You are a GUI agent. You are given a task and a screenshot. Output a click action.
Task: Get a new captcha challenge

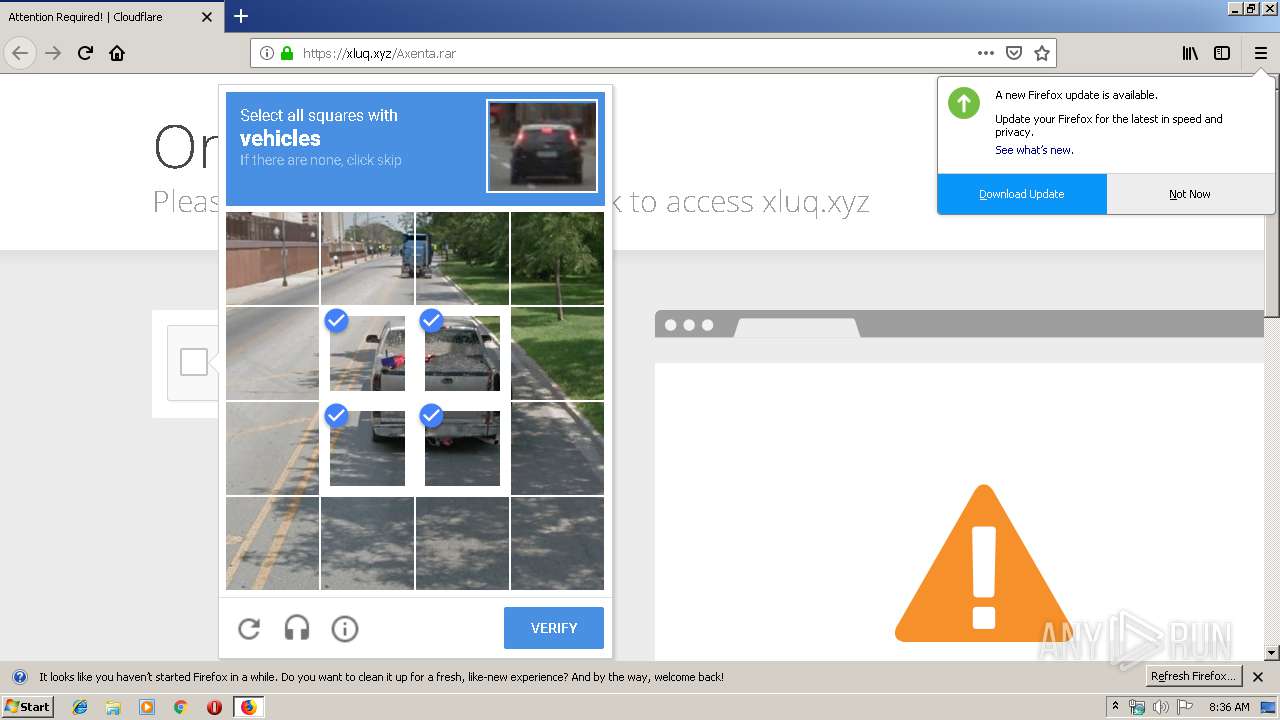click(249, 628)
